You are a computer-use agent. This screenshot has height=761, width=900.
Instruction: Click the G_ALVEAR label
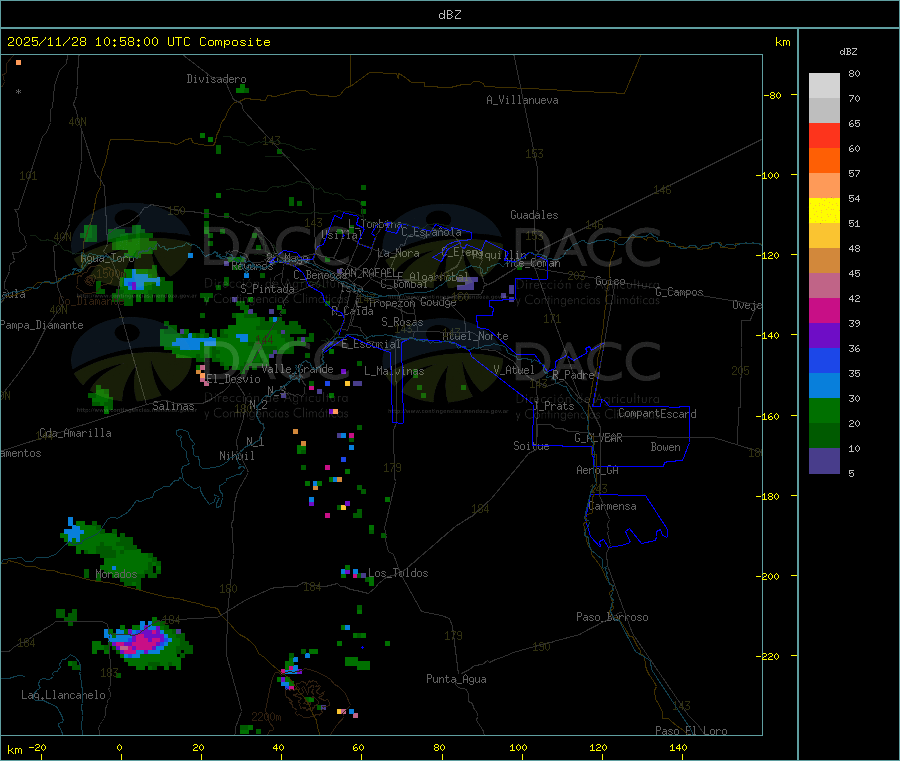pos(598,438)
